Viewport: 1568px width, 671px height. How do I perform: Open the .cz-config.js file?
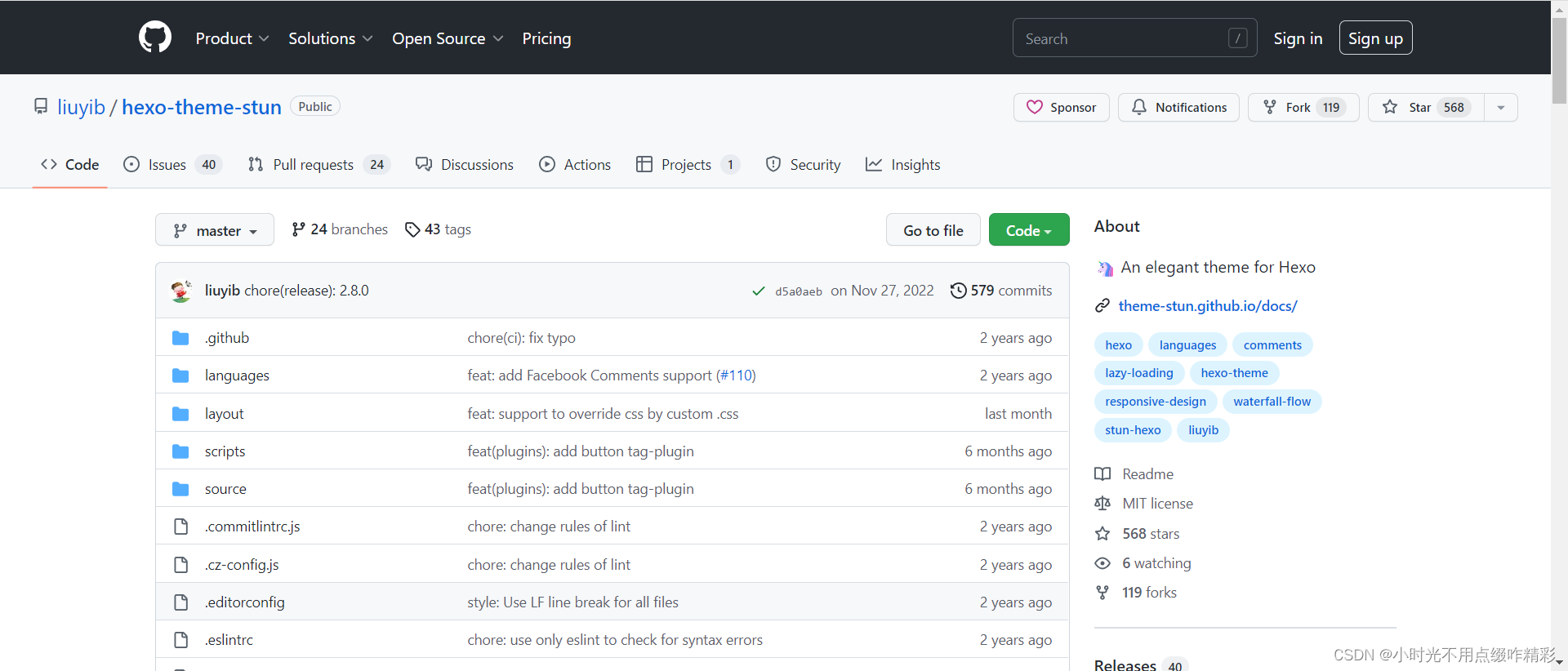[242, 565]
